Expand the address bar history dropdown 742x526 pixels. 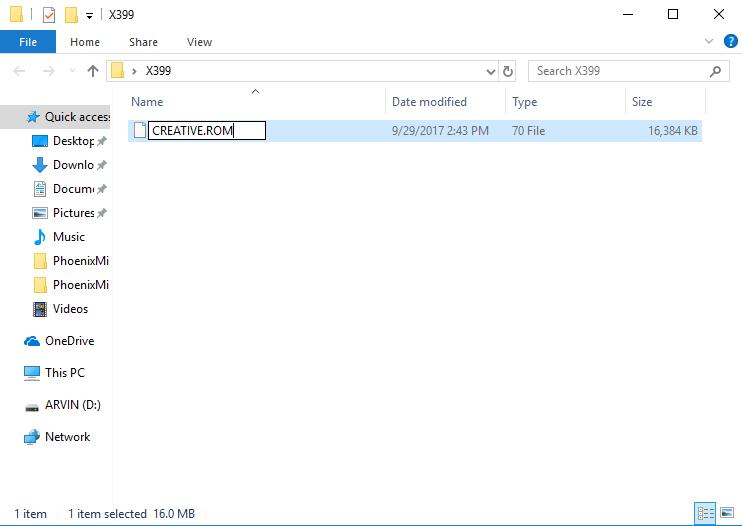click(490, 72)
